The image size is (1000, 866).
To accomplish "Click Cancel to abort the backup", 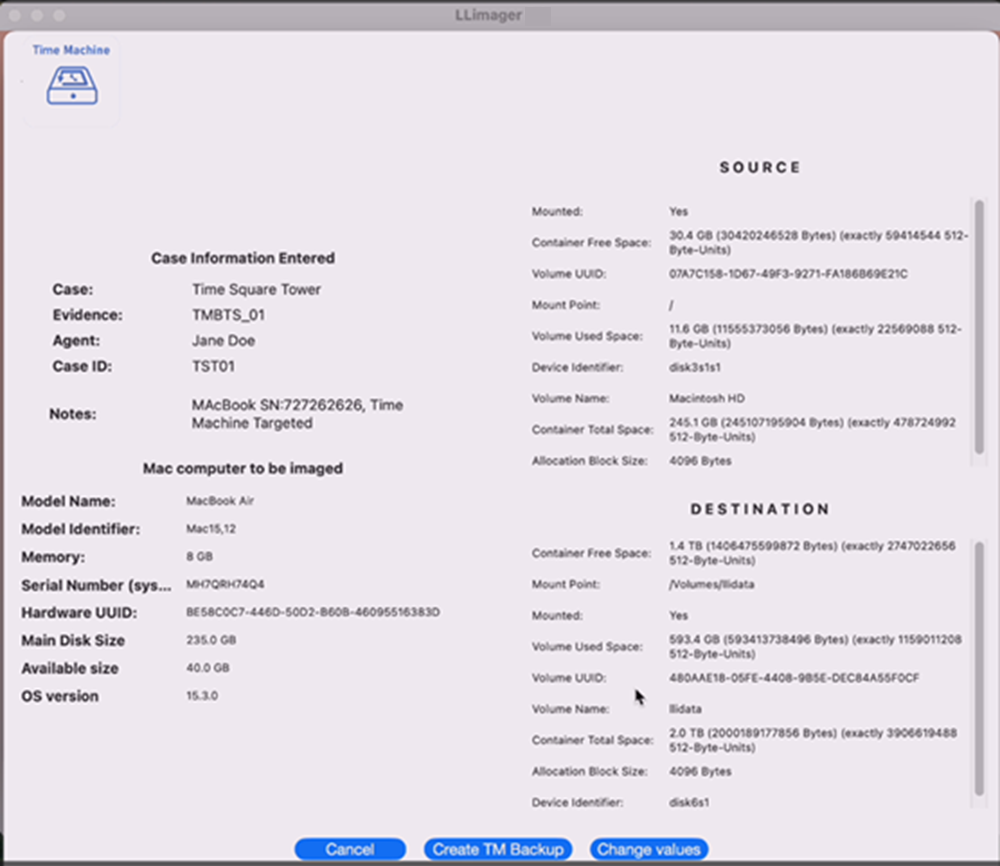I will (349, 848).
